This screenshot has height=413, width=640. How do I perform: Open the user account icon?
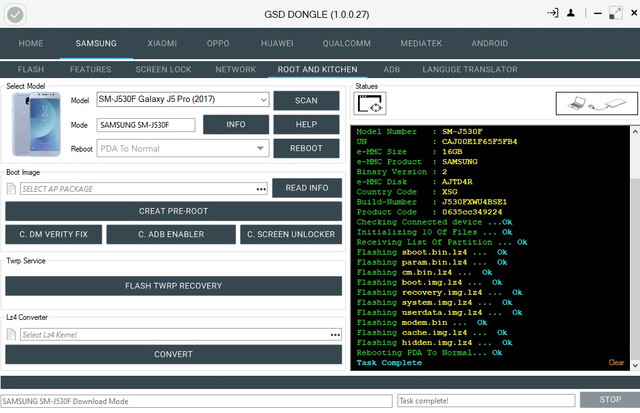[x=571, y=13]
